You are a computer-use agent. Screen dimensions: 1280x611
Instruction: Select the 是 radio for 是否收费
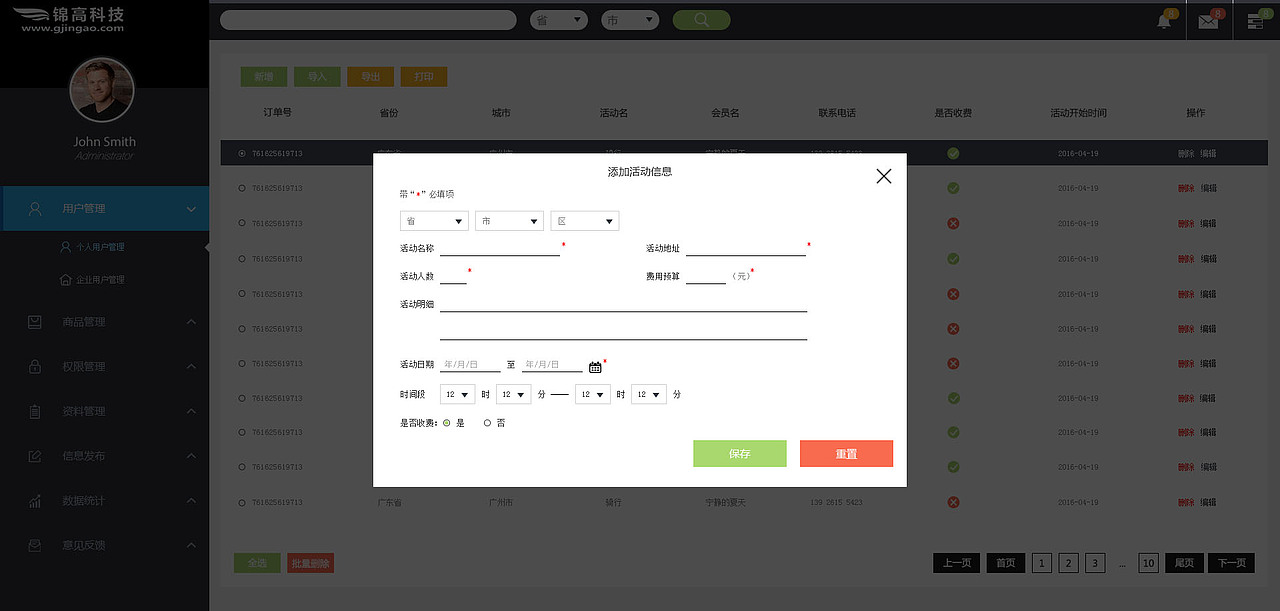coord(446,422)
